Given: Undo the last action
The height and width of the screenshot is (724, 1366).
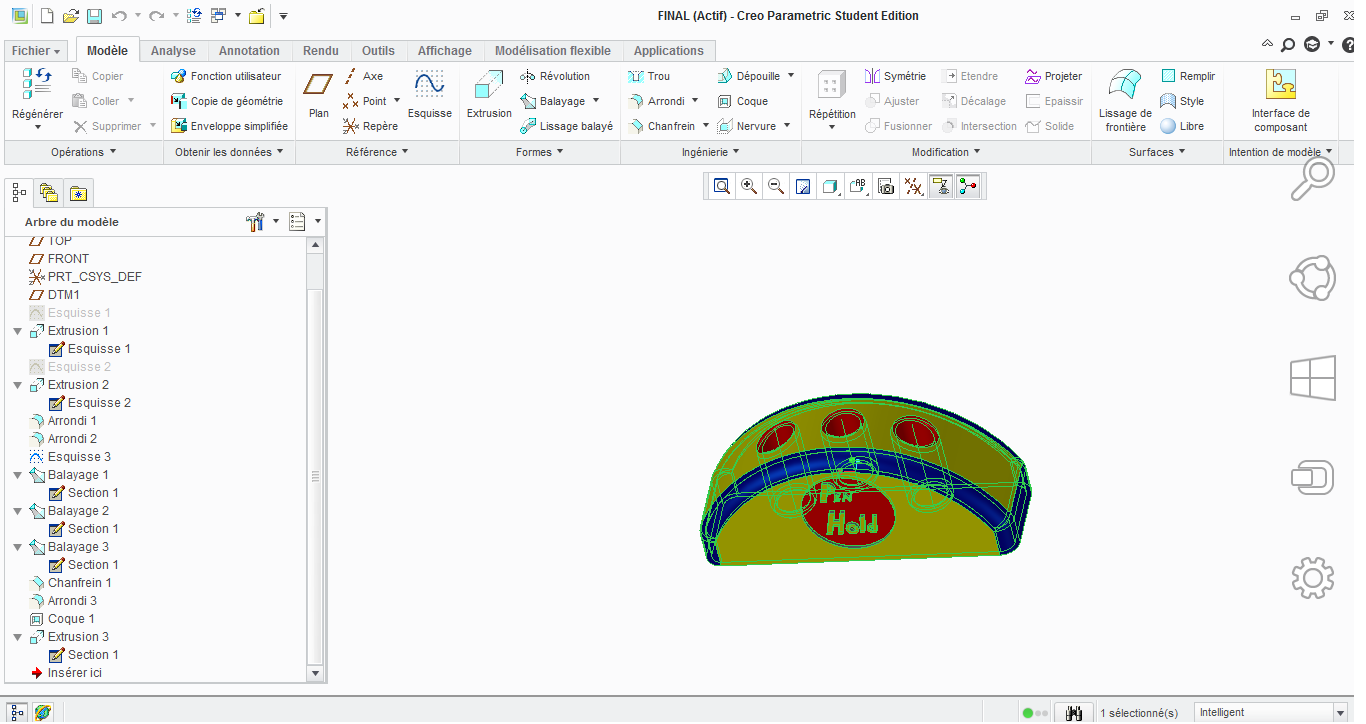Looking at the screenshot, I should coord(119,16).
